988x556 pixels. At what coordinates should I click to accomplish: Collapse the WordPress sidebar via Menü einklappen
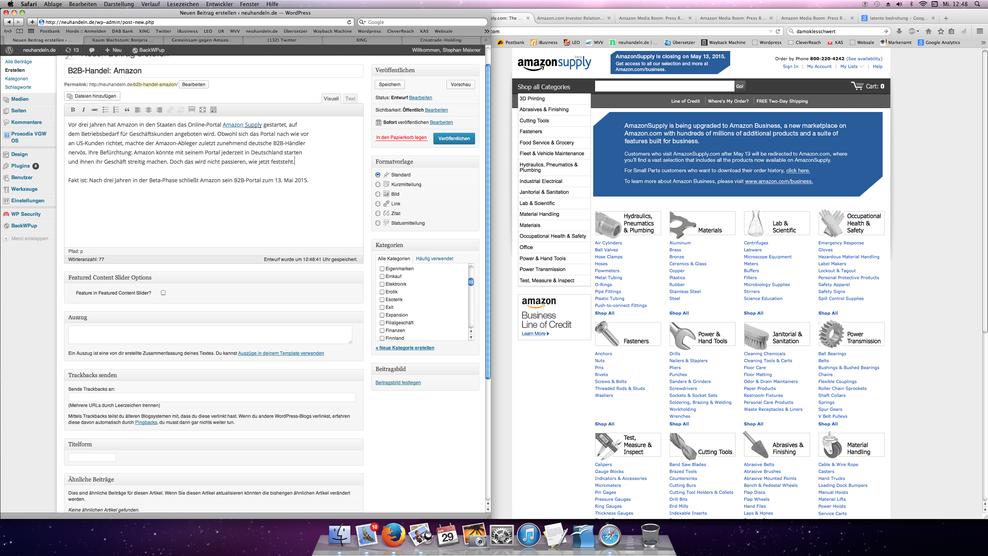26,238
